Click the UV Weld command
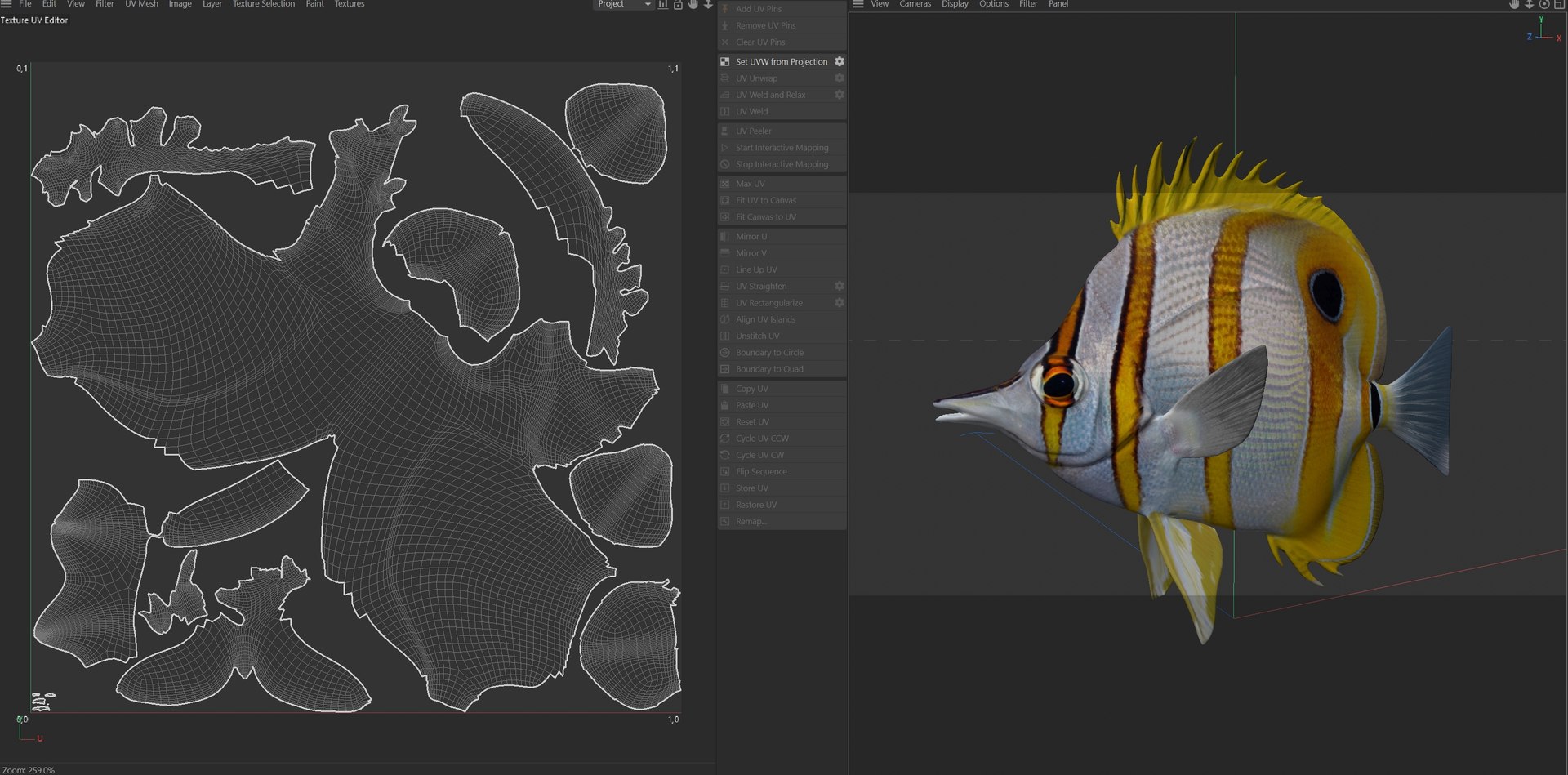 pyautogui.click(x=782, y=111)
